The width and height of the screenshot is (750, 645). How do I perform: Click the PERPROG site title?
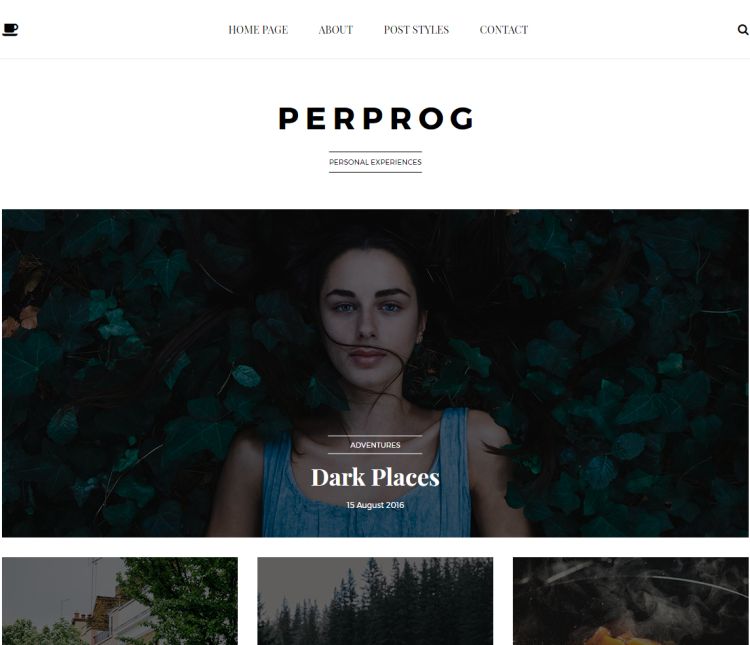click(x=376, y=118)
